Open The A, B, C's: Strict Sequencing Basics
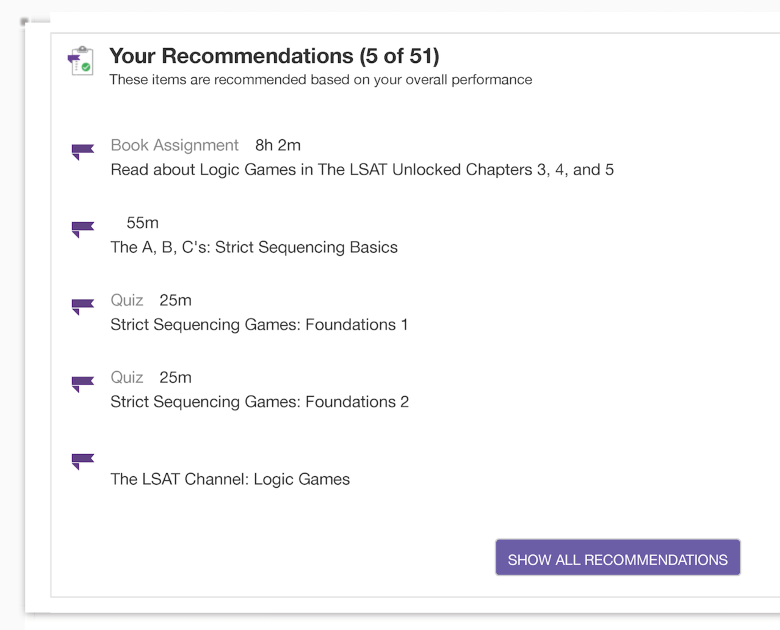Screen dimensions: 780x630 point(254,247)
